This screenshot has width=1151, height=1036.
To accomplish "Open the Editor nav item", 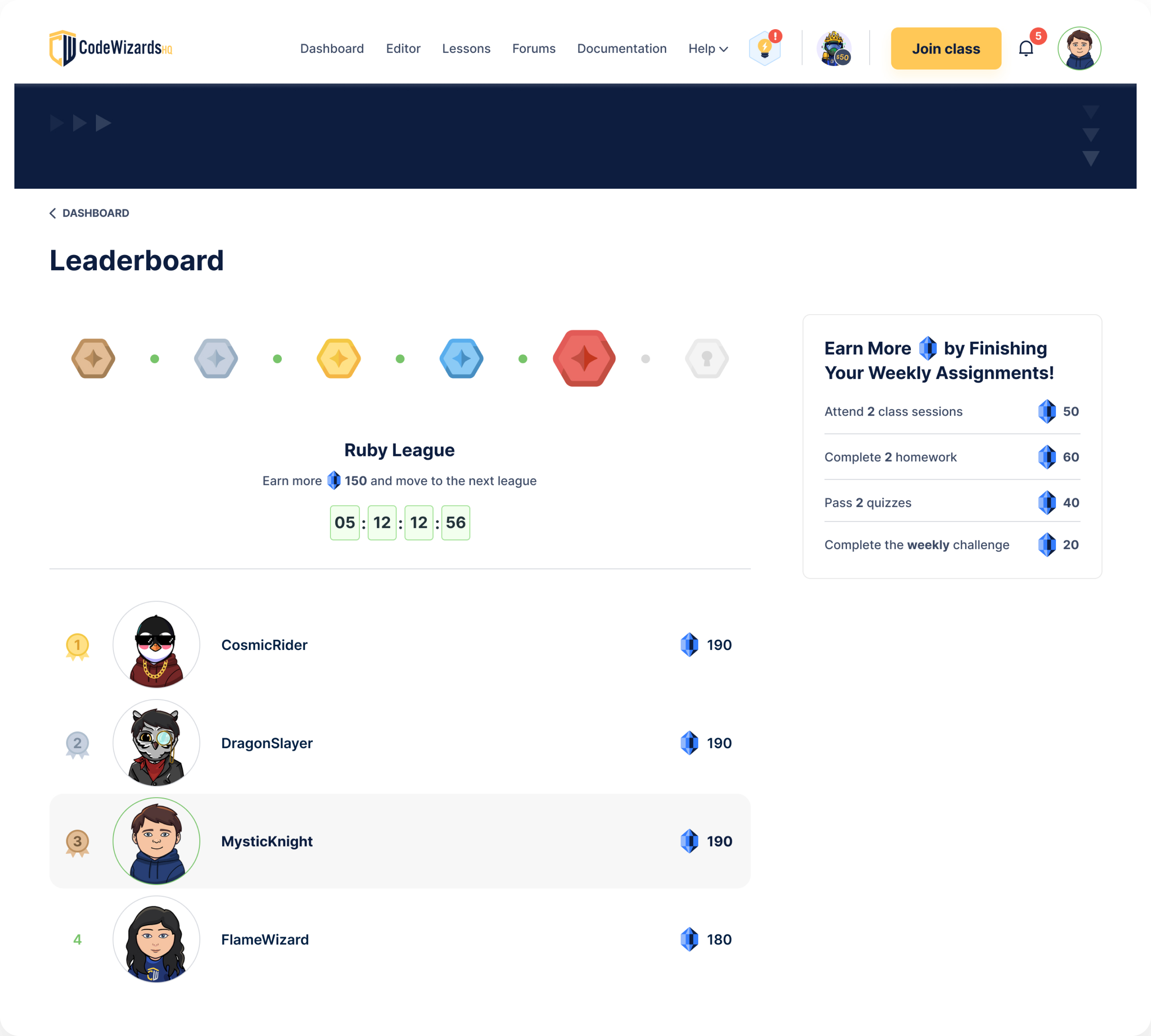I will click(403, 49).
